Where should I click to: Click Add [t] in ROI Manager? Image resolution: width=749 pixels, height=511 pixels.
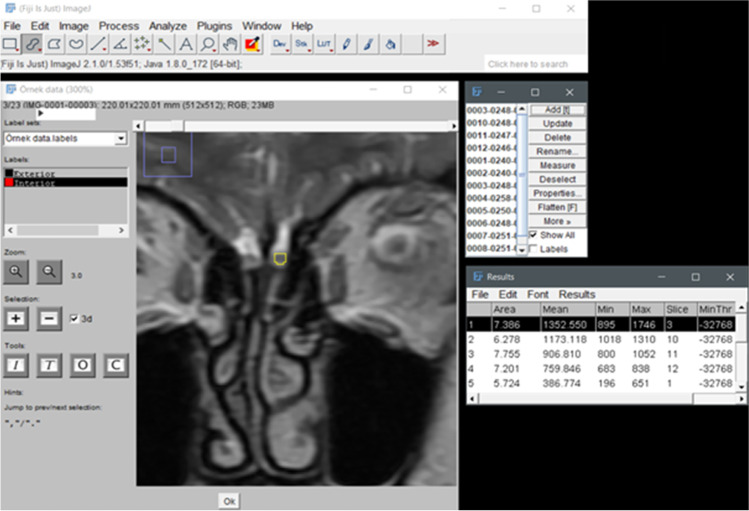(x=557, y=110)
